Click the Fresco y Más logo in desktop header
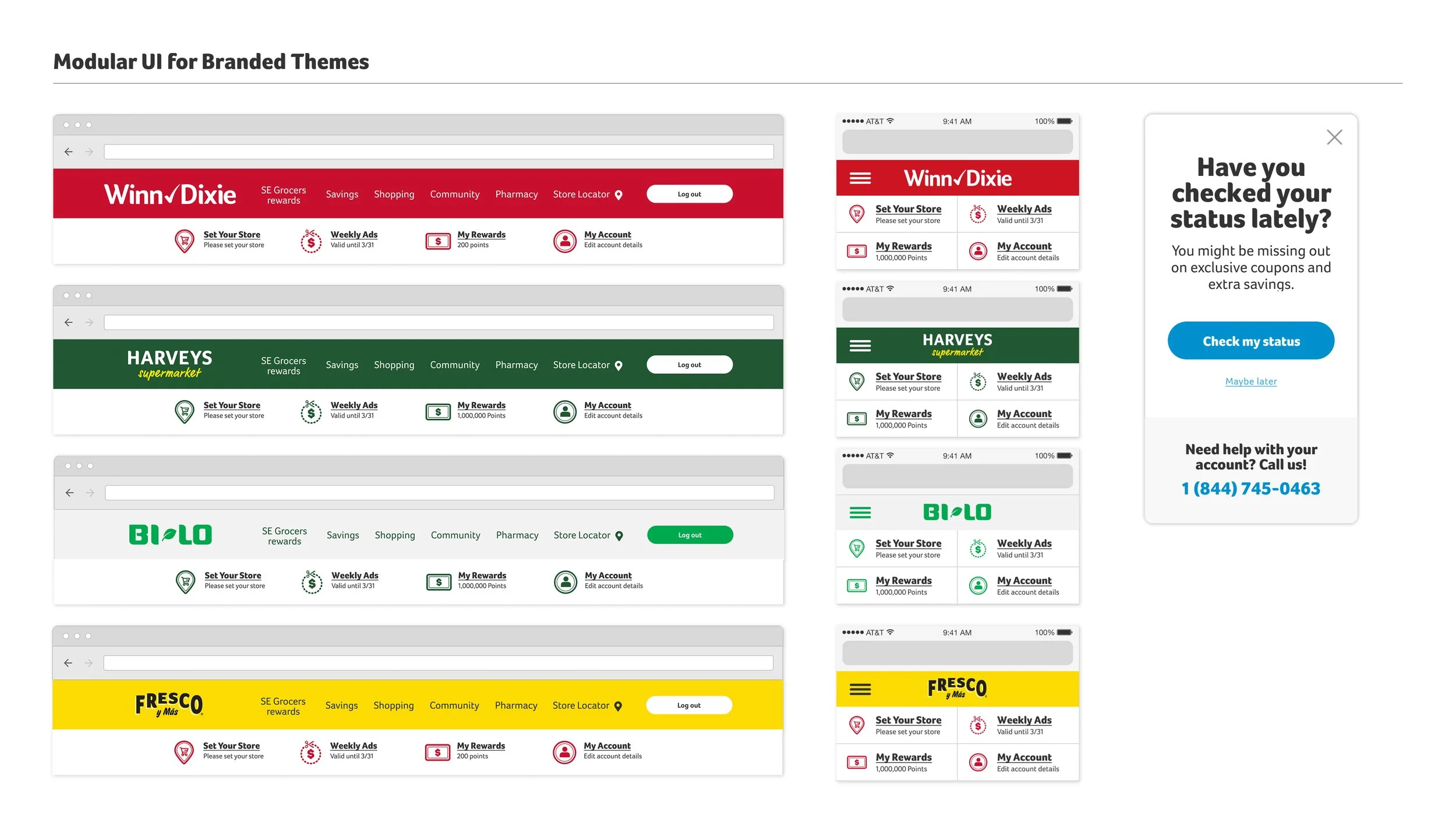Viewport: 1456px width, 819px height. coord(169,704)
